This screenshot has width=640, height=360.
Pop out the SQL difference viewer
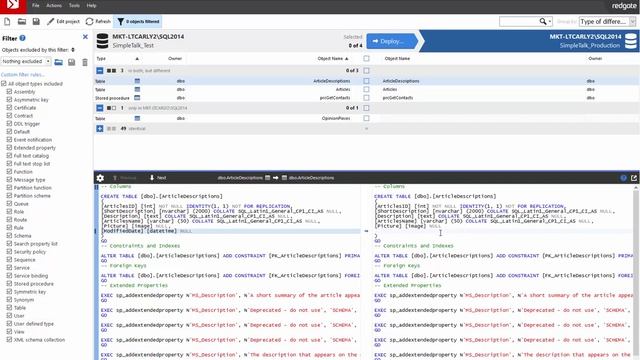[x=634, y=178]
